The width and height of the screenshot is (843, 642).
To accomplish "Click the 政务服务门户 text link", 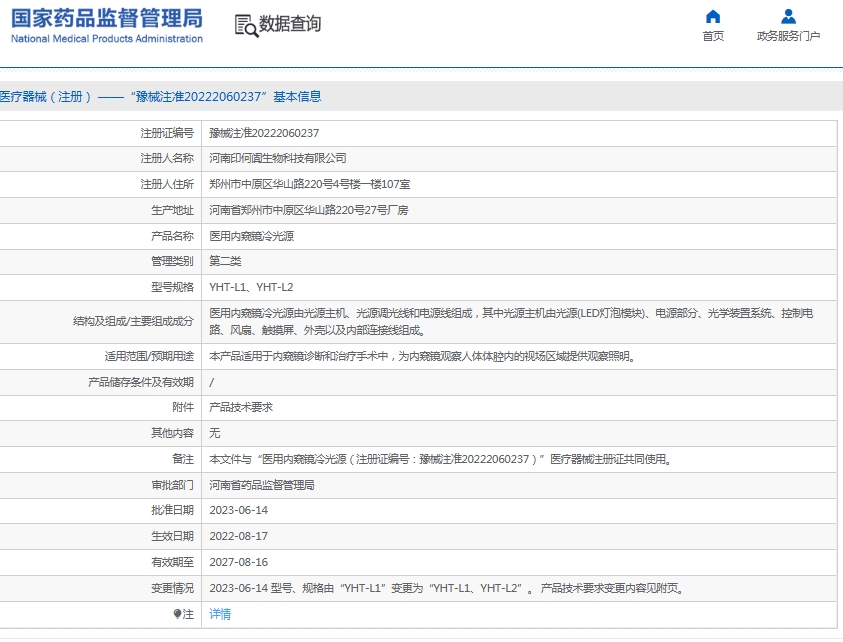I will 788,36.
